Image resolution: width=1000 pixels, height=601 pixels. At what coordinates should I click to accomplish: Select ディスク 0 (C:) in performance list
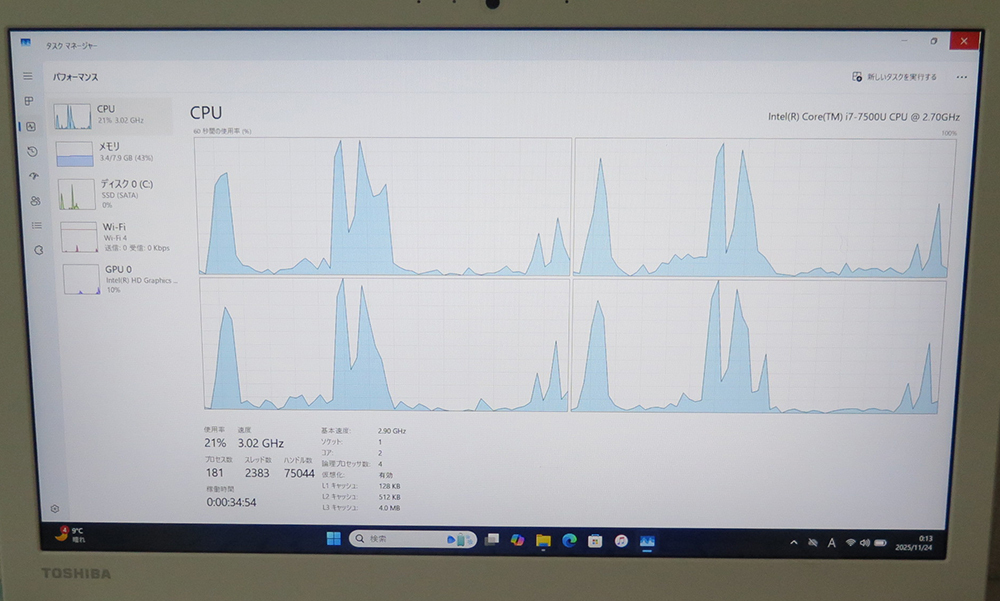click(116, 195)
